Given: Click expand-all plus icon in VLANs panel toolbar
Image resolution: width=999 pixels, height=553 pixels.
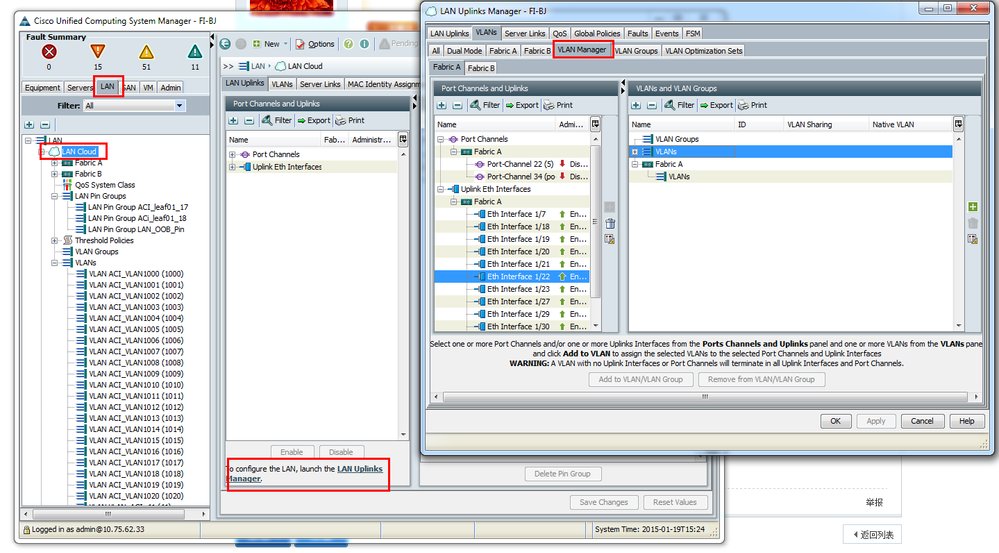Looking at the screenshot, I should pyautogui.click(x=636, y=105).
